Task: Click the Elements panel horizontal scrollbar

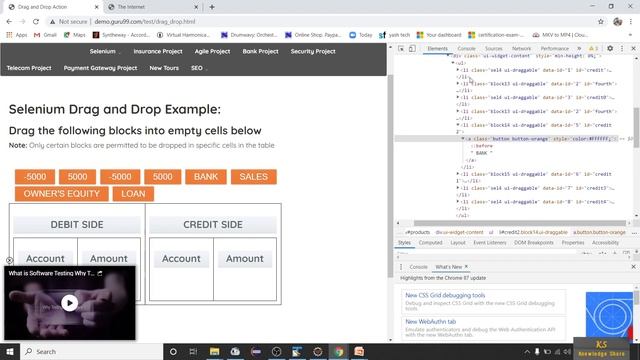Action: point(519,223)
